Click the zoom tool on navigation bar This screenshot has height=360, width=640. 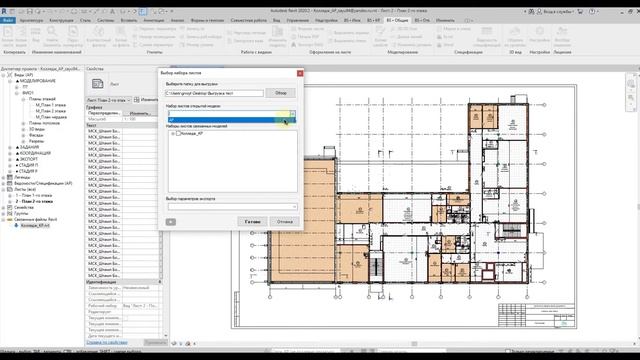pos(631,98)
